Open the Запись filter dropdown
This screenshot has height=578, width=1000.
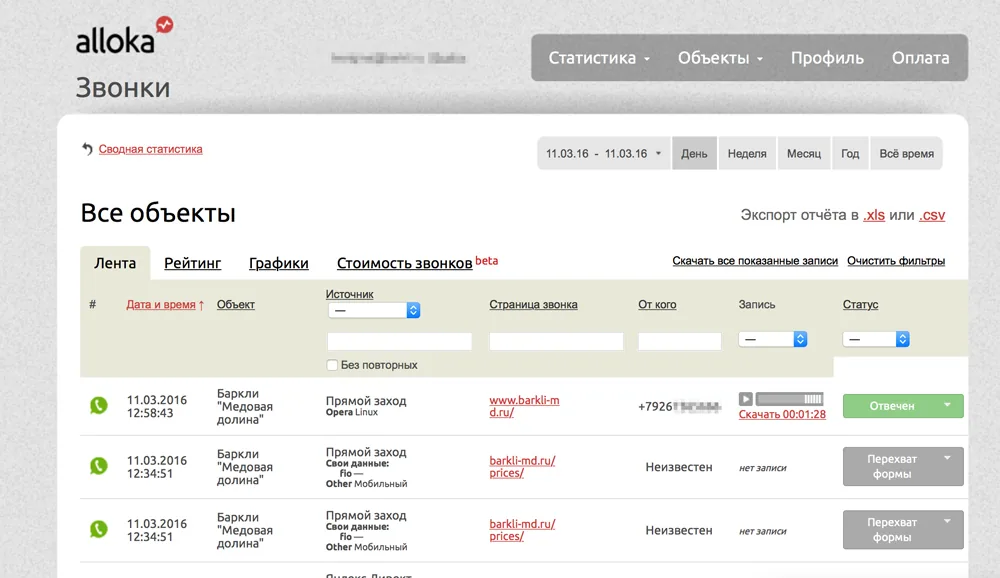(x=773, y=339)
